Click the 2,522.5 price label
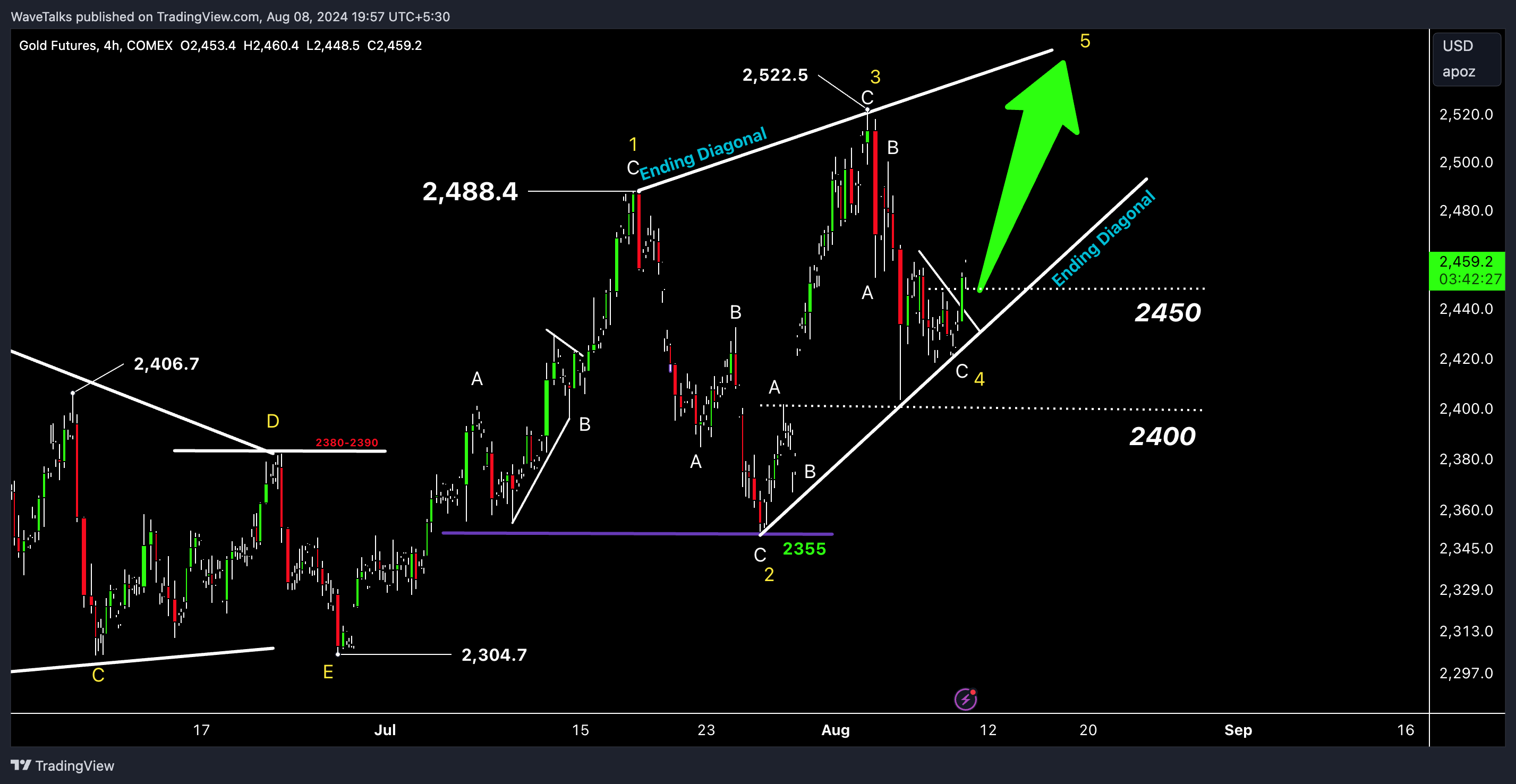This screenshot has width=1516, height=784. tap(775, 75)
